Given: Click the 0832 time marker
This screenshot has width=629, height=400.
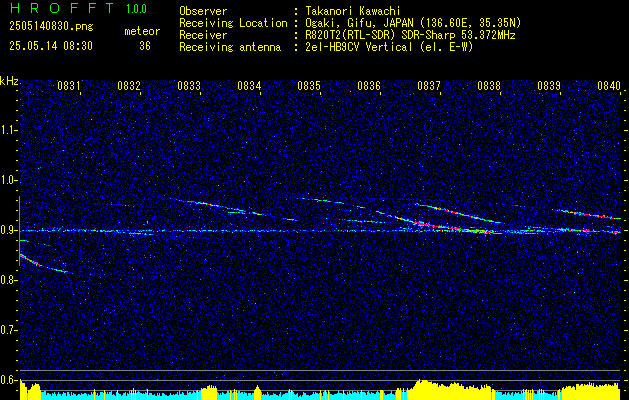Looking at the screenshot, I should (x=129, y=85).
